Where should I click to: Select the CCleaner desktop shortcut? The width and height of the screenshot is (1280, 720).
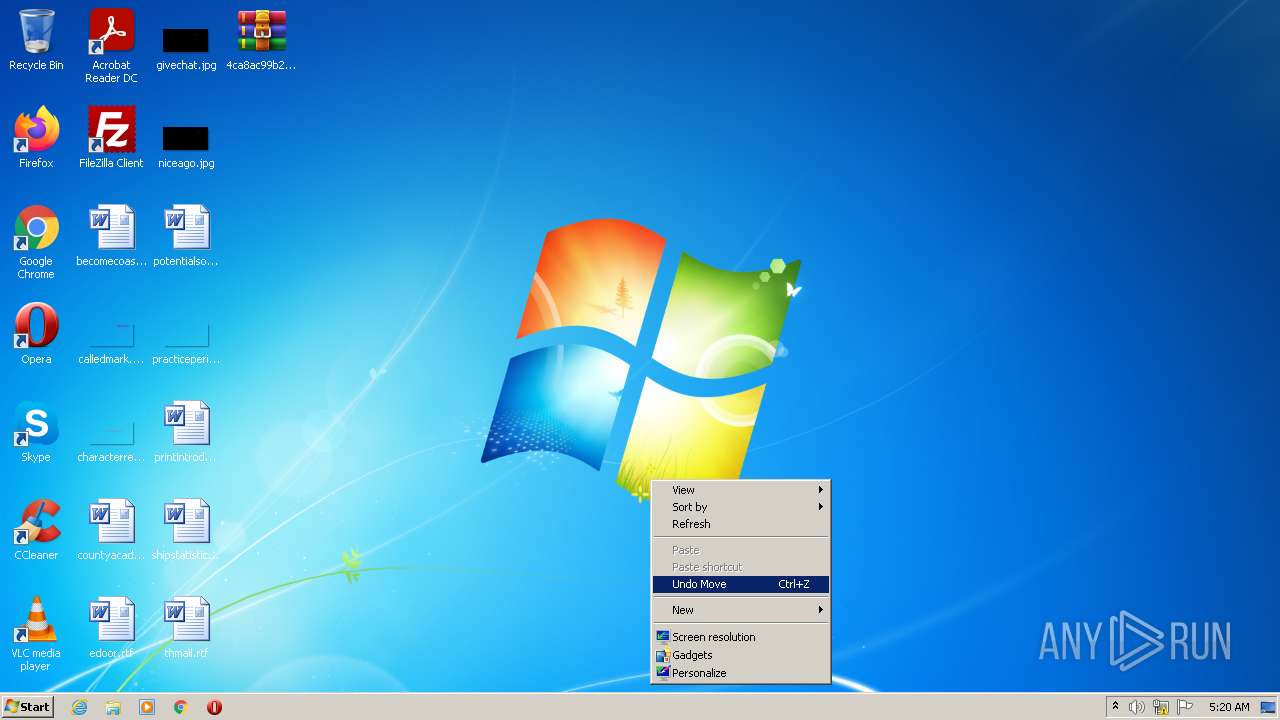pyautogui.click(x=36, y=530)
